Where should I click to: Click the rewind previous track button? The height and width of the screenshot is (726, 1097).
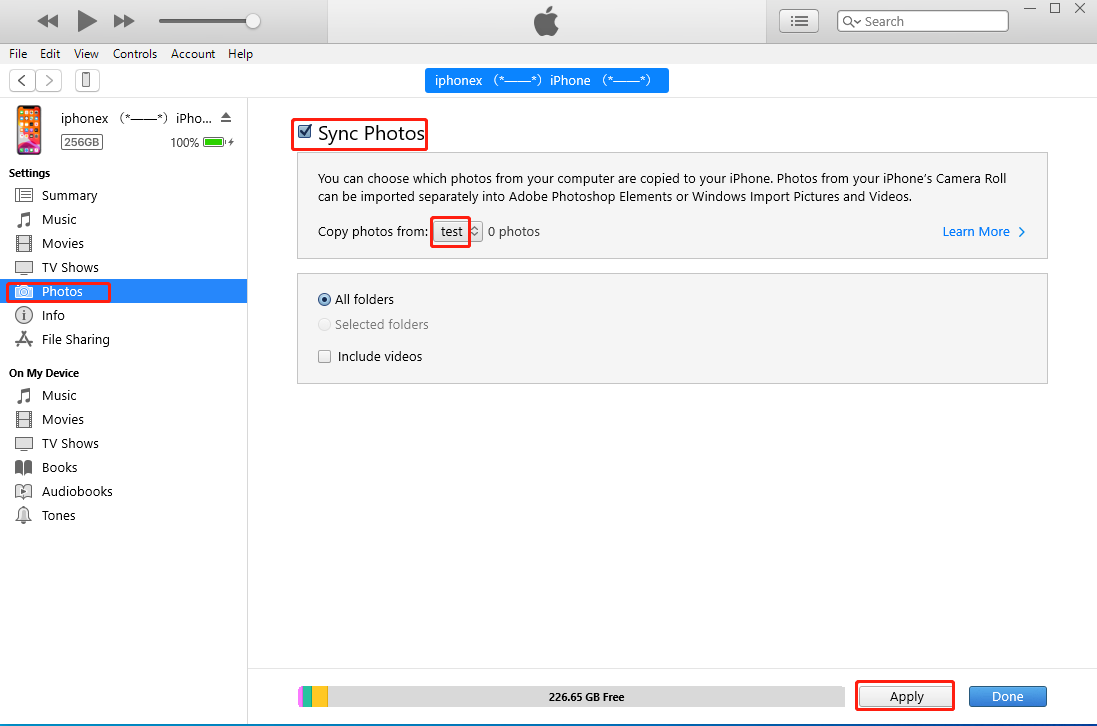click(x=48, y=21)
